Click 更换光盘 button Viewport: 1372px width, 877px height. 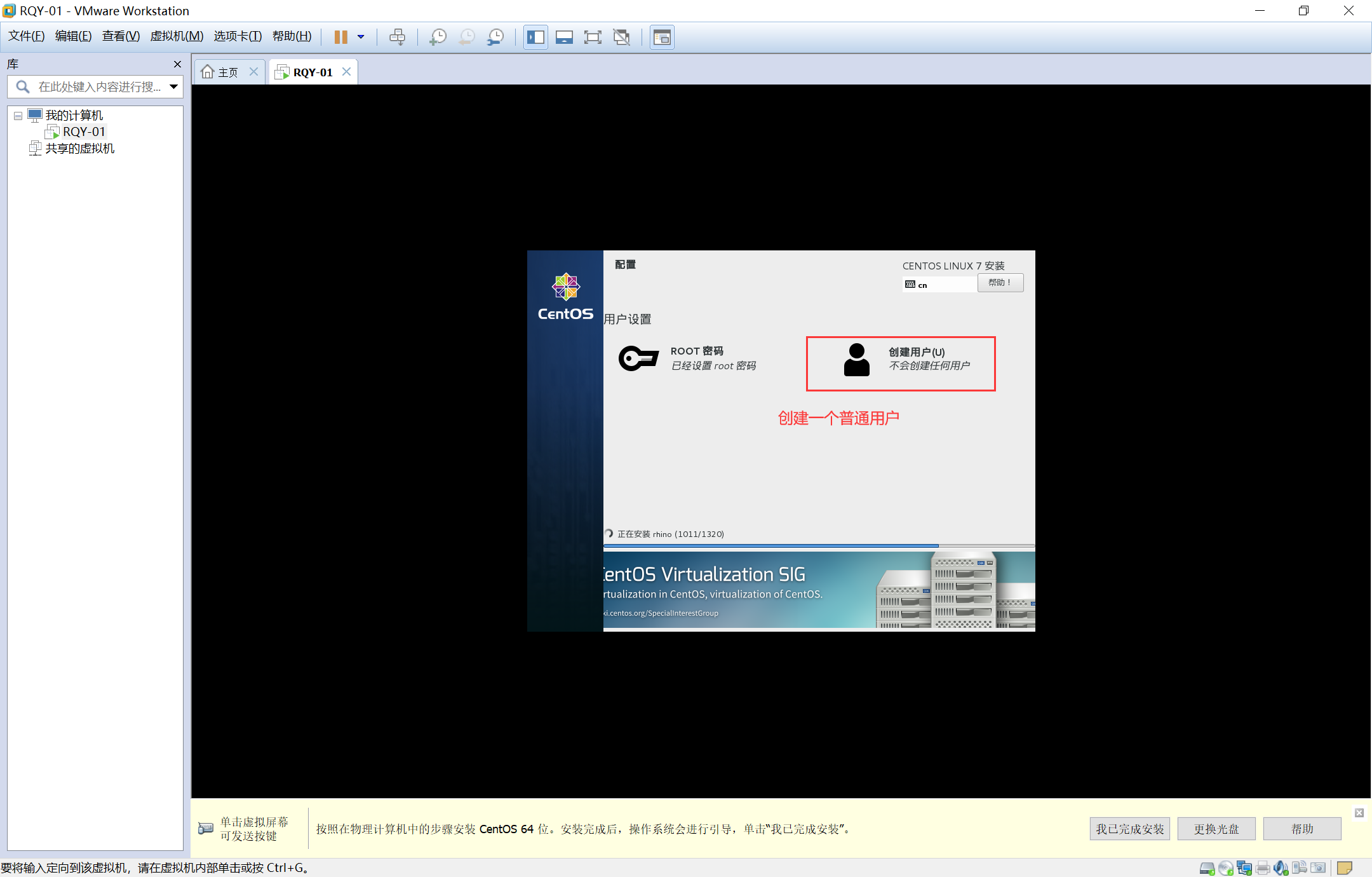point(1216,829)
